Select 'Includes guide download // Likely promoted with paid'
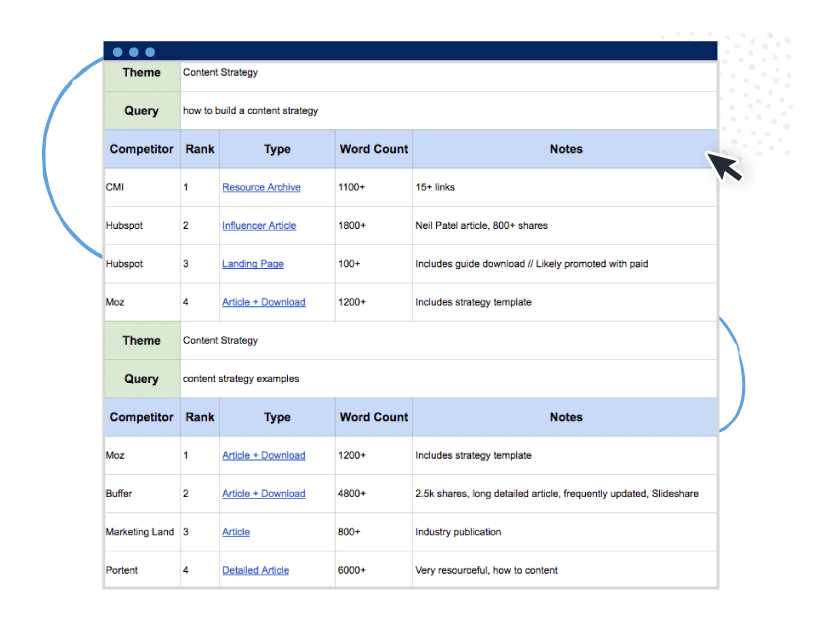 click(x=565, y=264)
